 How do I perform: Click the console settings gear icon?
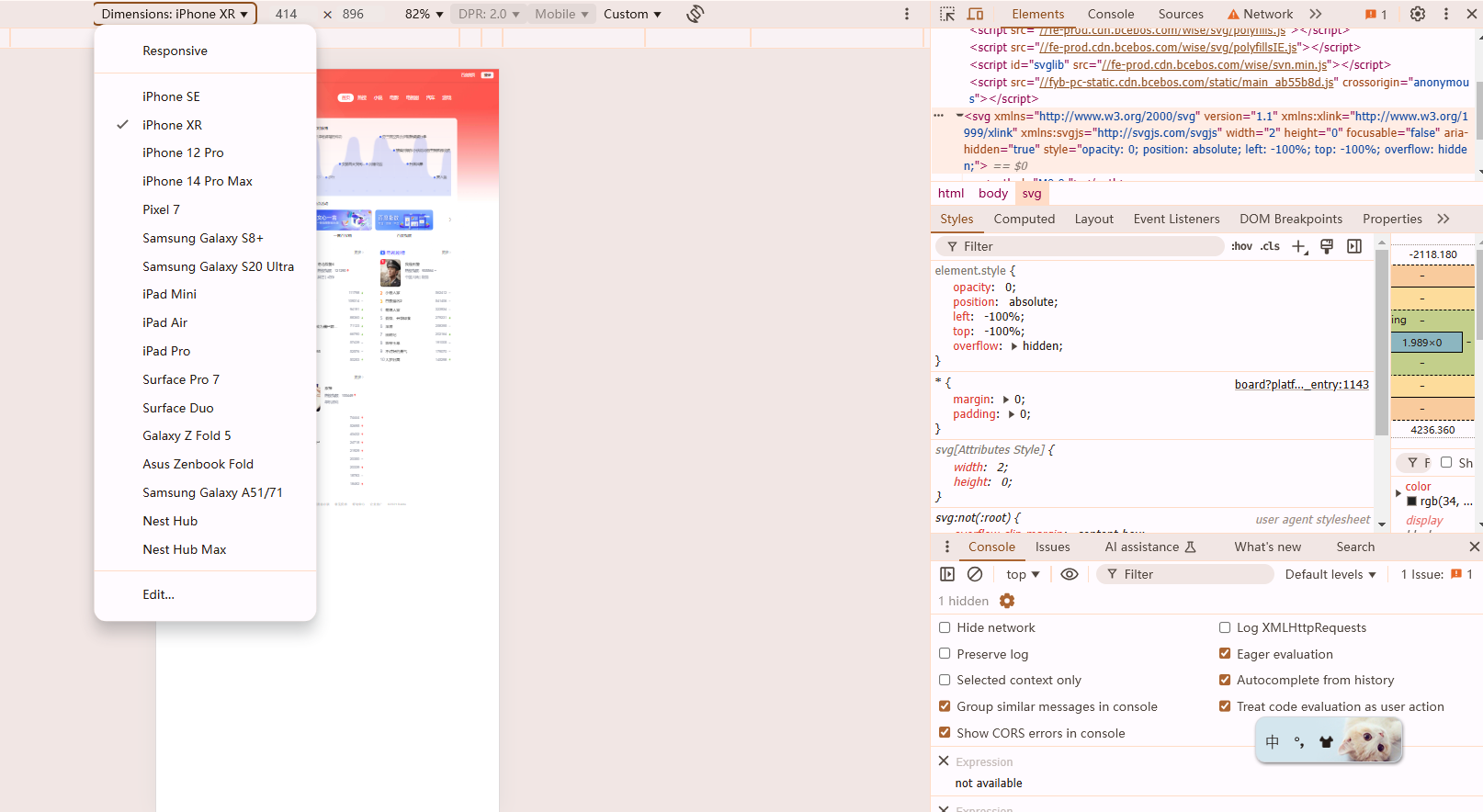point(1007,601)
